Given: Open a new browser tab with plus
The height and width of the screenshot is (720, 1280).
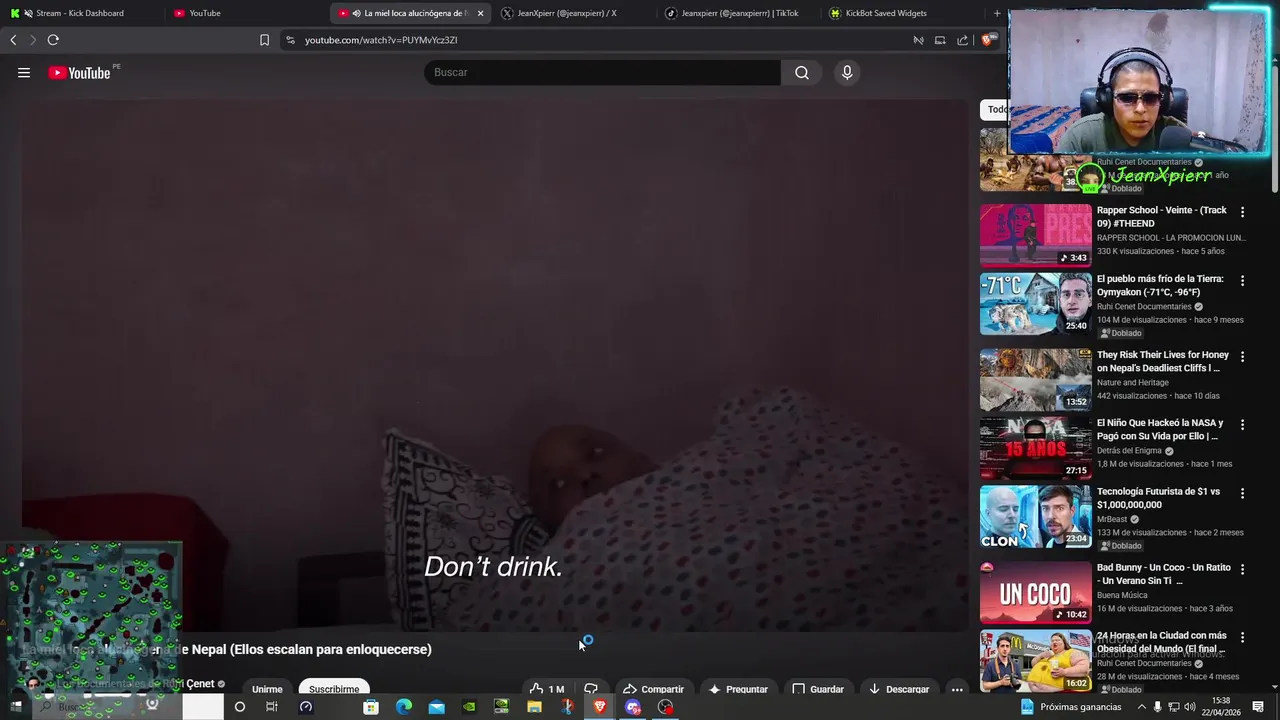Looking at the screenshot, I should (997, 13).
